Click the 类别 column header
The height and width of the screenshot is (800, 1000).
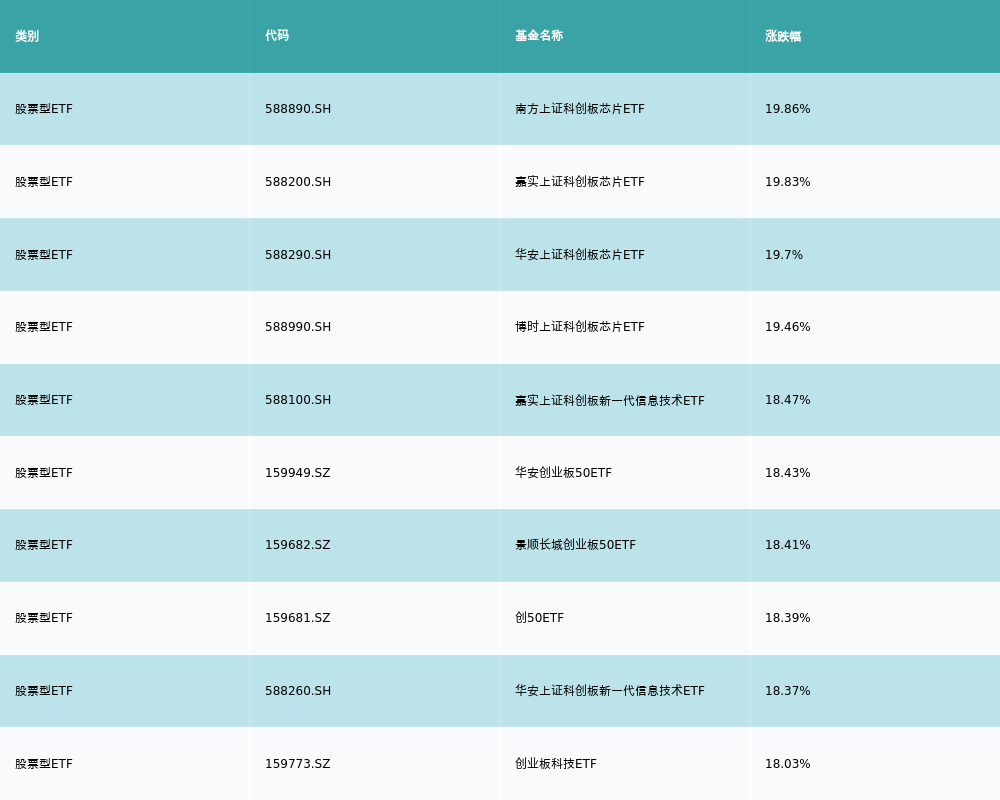click(27, 36)
